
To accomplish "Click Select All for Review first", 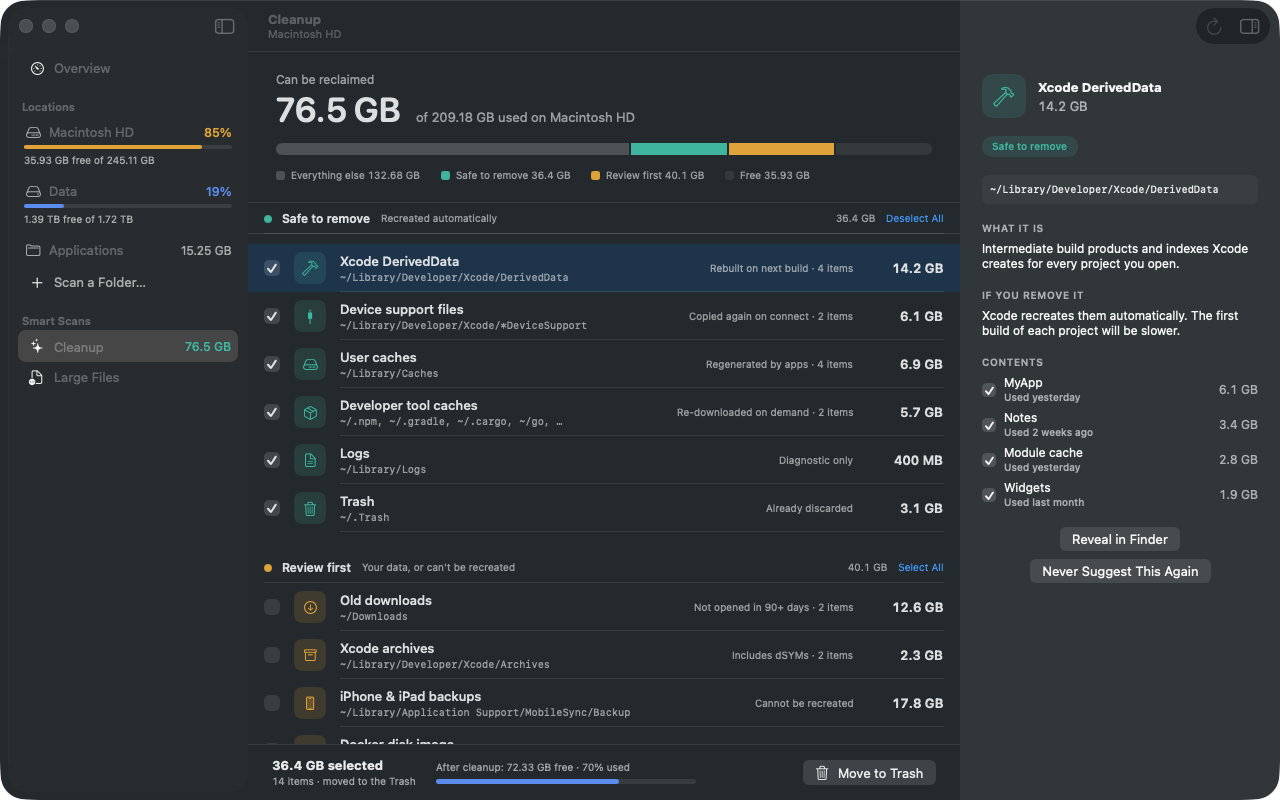I will [x=921, y=568].
